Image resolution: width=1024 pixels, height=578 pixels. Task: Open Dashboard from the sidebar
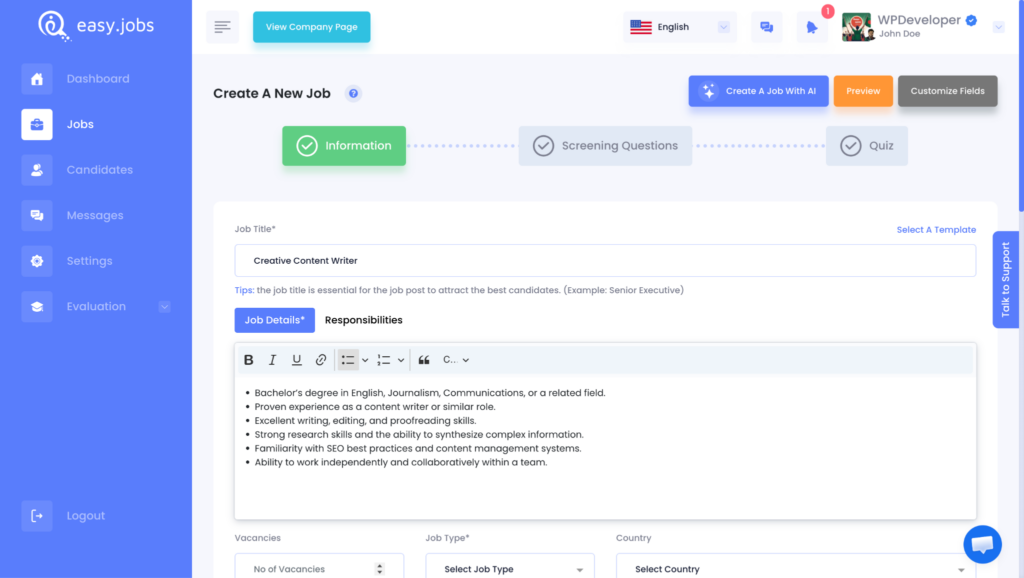[98, 79]
